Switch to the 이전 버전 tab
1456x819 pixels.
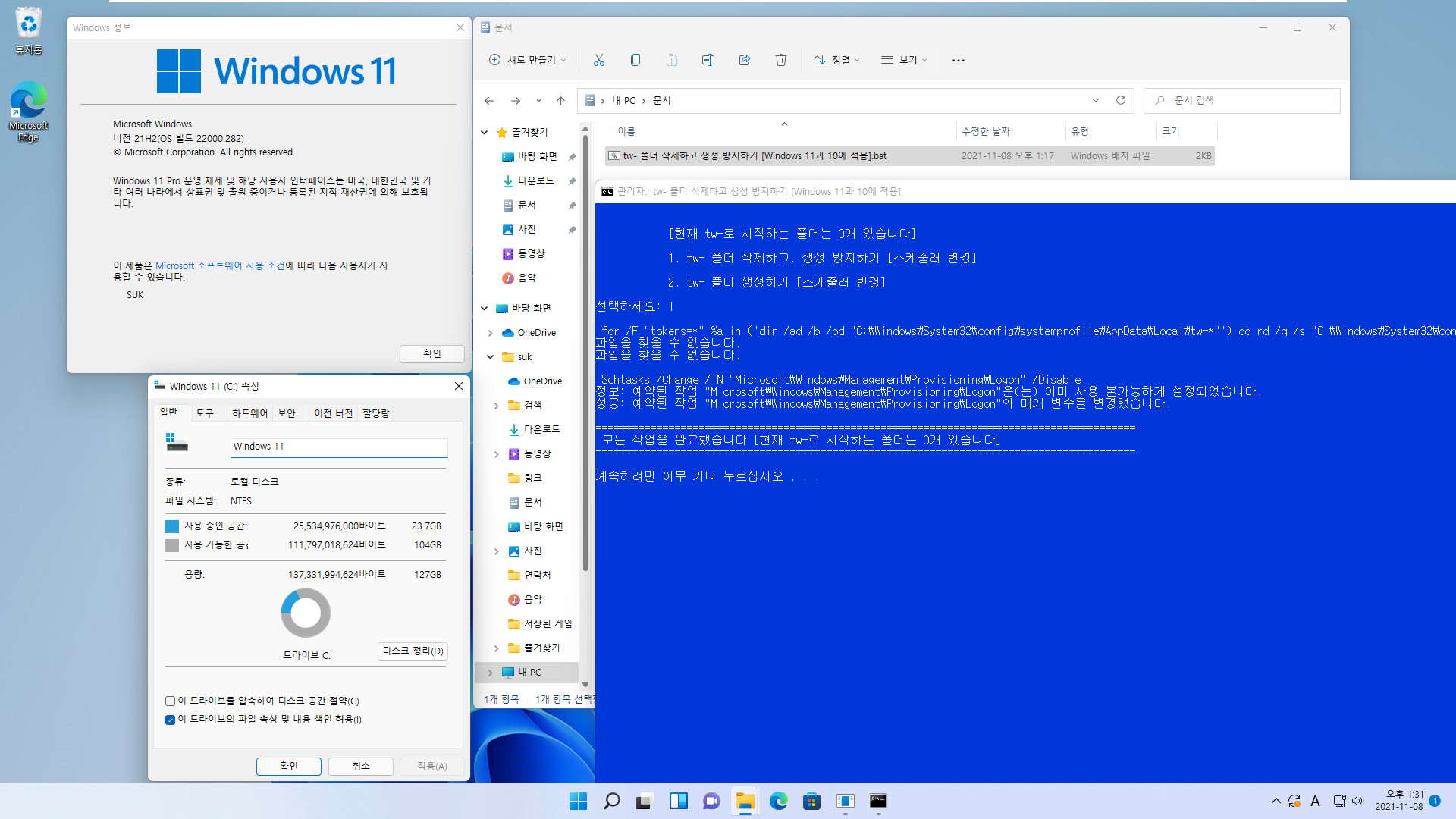point(334,413)
